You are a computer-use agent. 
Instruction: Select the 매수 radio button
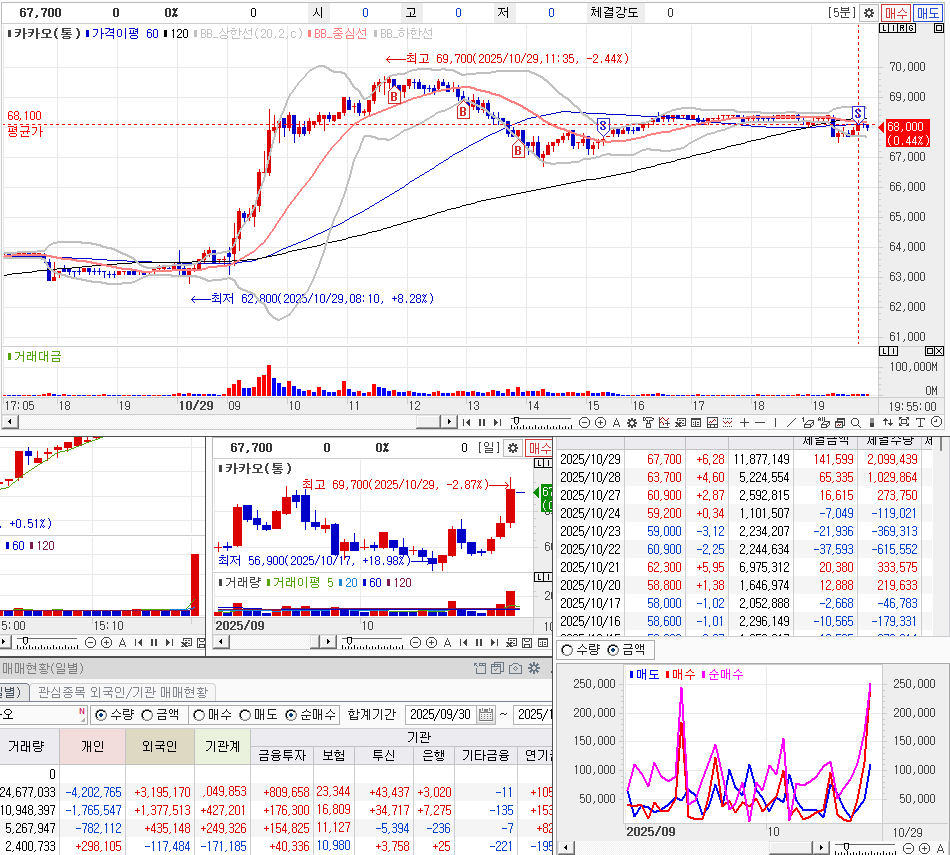(x=199, y=715)
